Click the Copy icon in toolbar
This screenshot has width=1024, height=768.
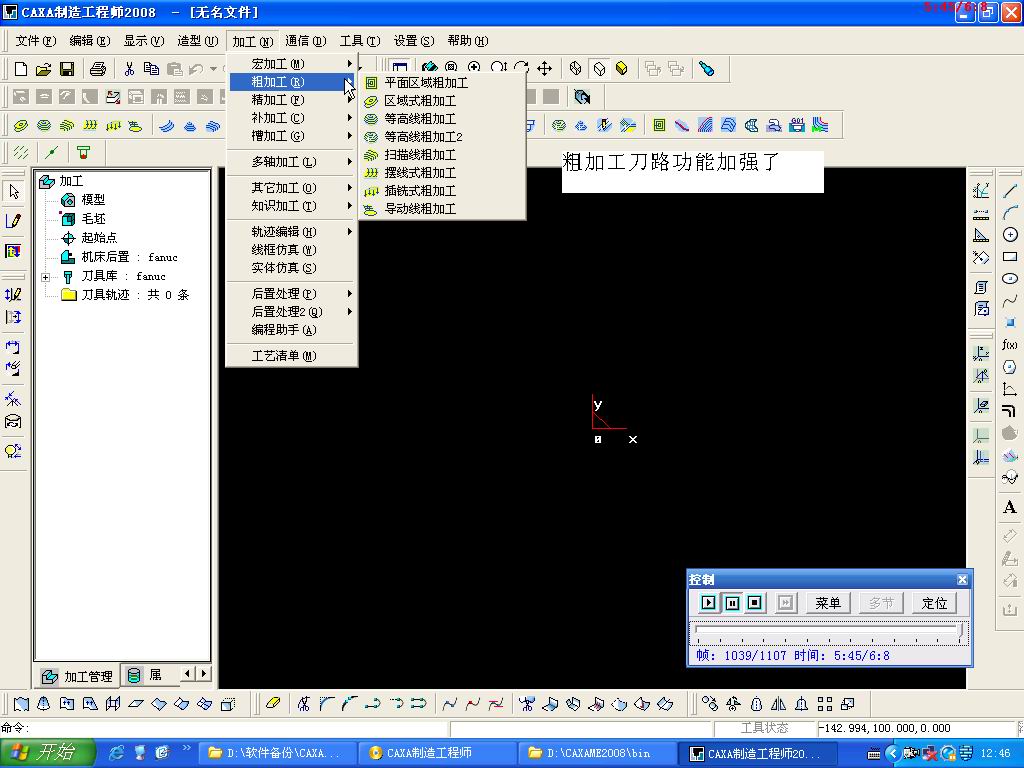pyautogui.click(x=152, y=69)
